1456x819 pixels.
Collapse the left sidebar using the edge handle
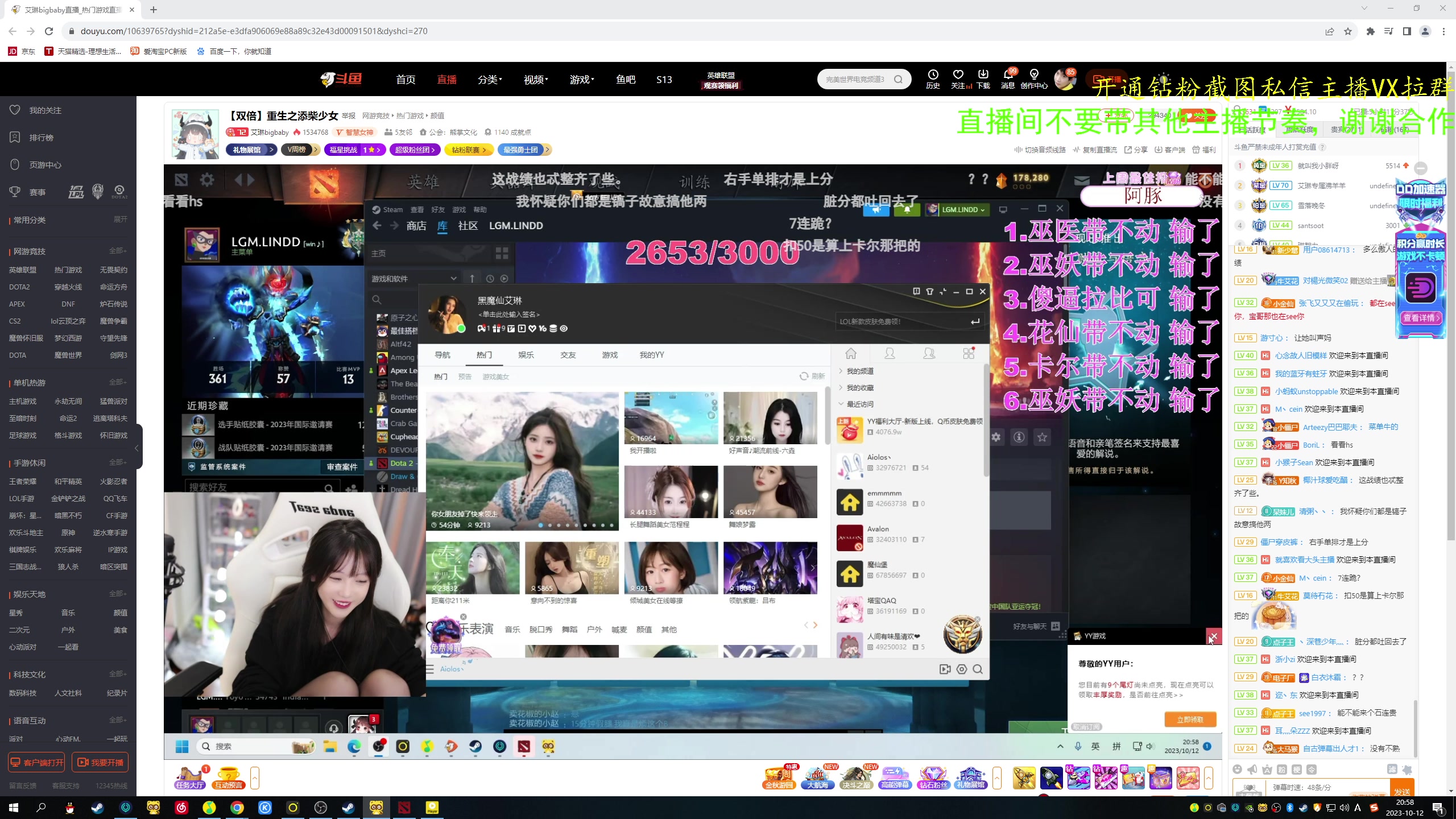137,448
